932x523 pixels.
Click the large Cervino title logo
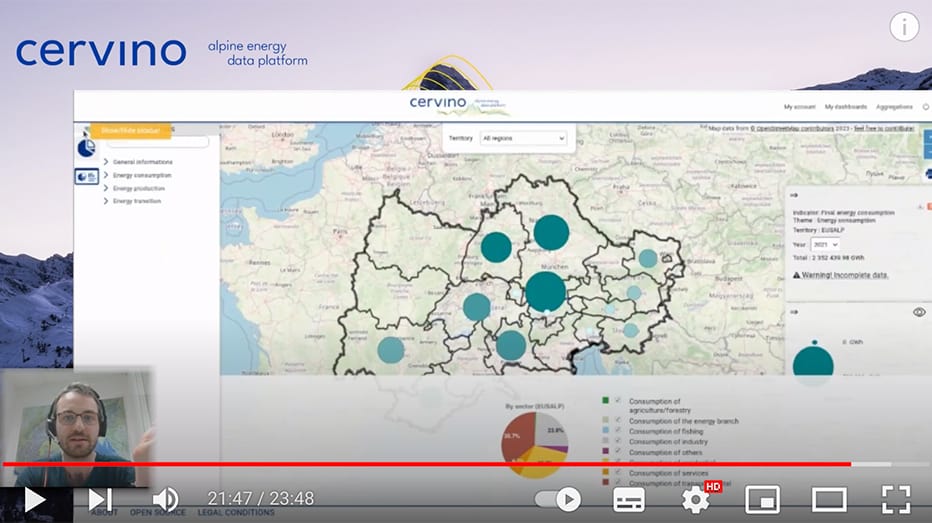(101, 52)
